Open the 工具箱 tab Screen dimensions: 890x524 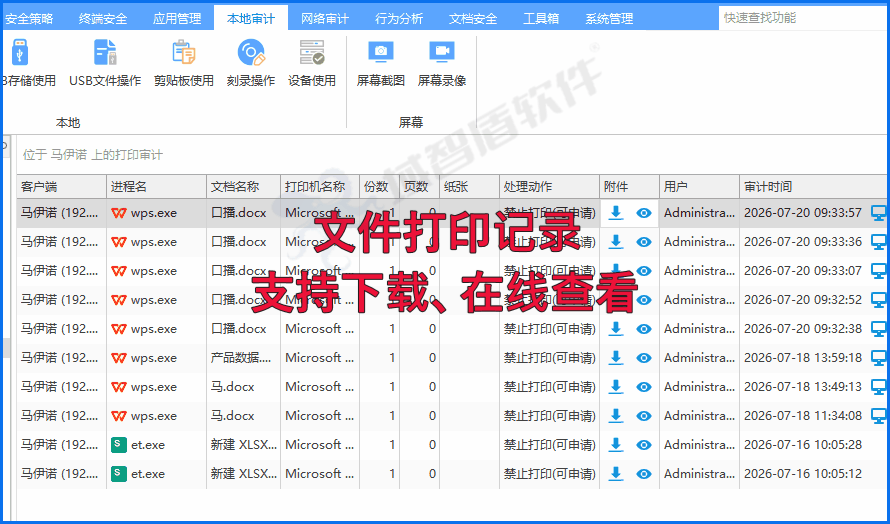click(541, 18)
